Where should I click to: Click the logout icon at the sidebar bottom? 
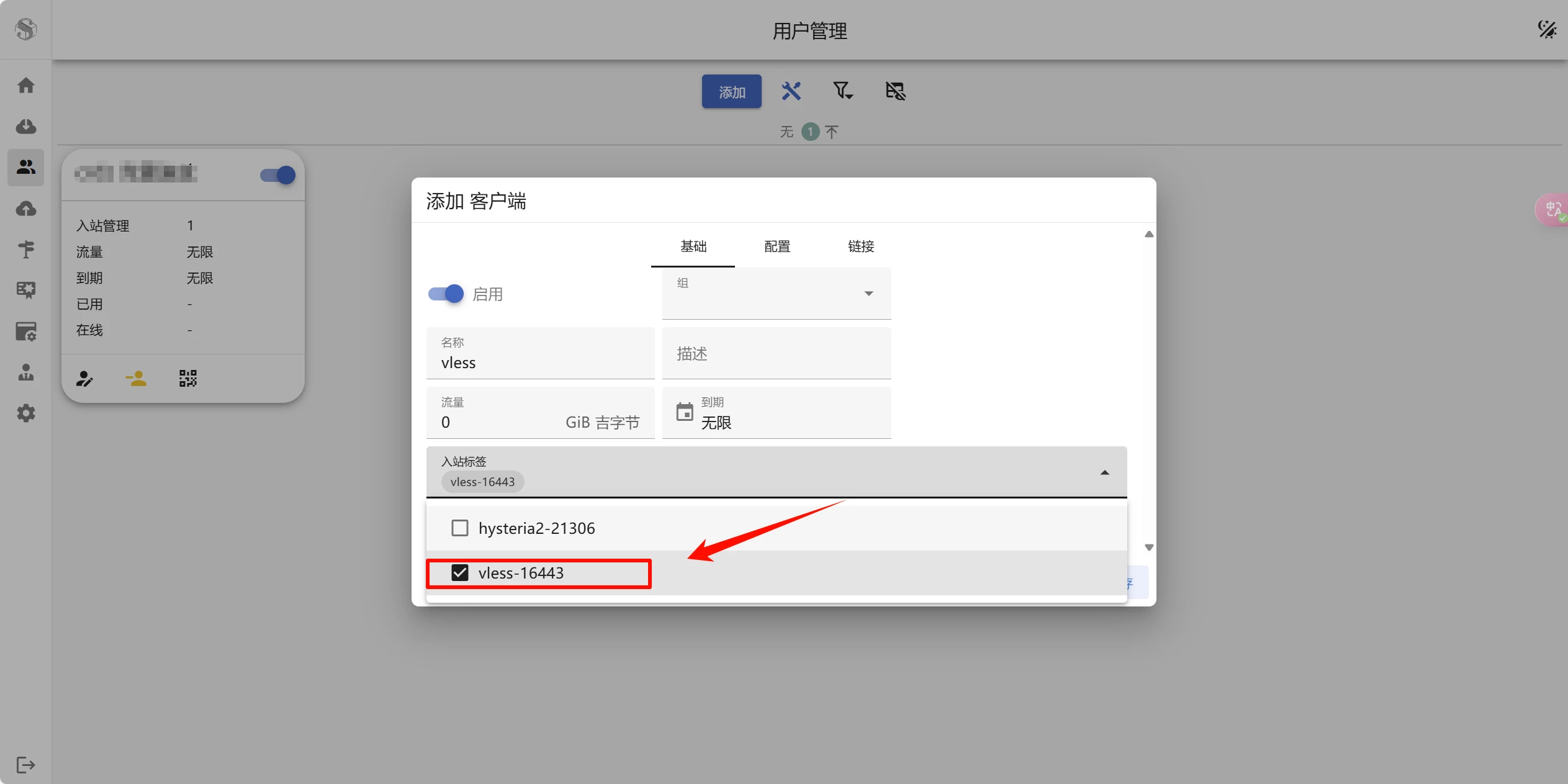25,765
